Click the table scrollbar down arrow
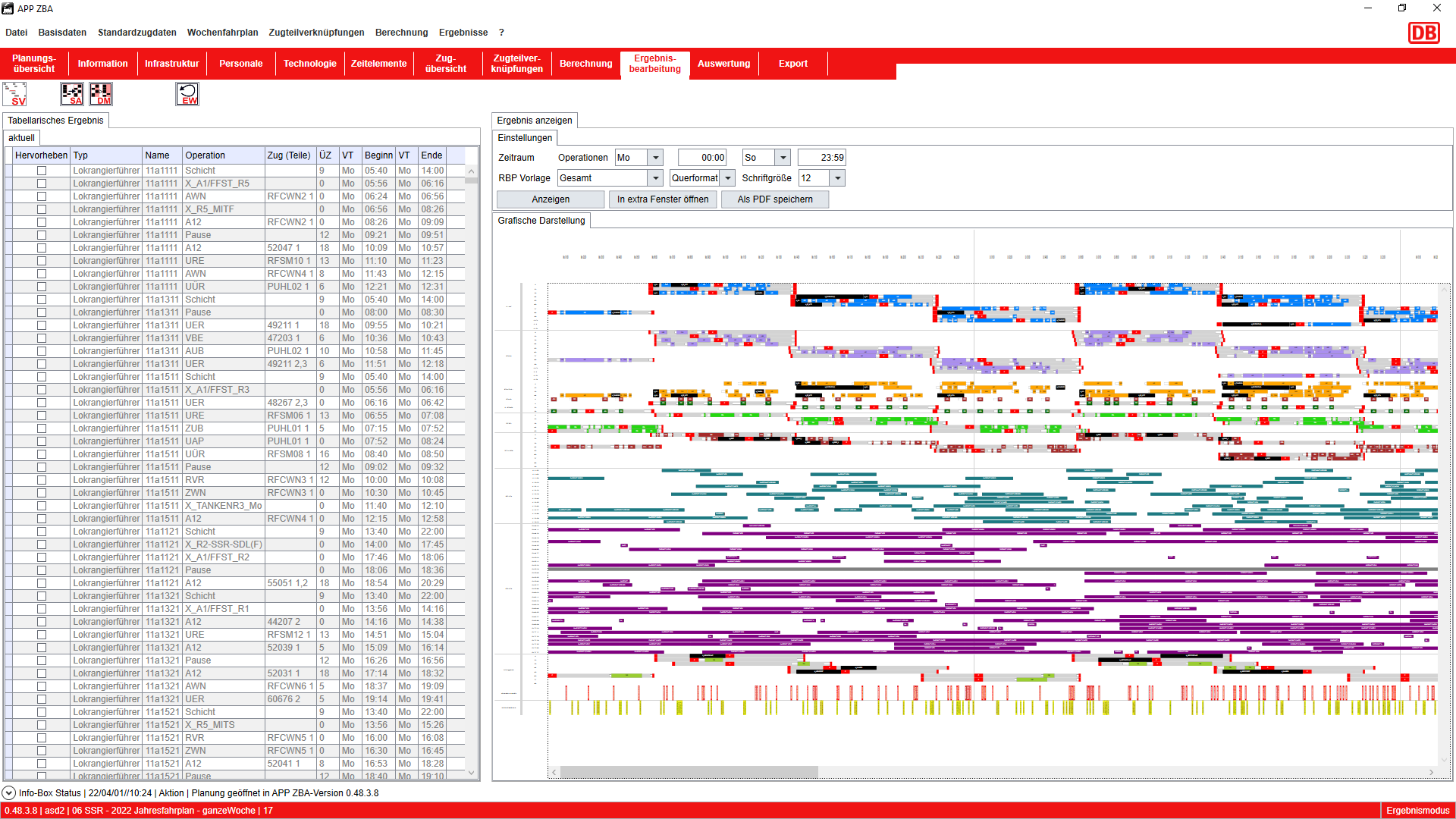Image resolution: width=1456 pixels, height=819 pixels. (x=472, y=773)
